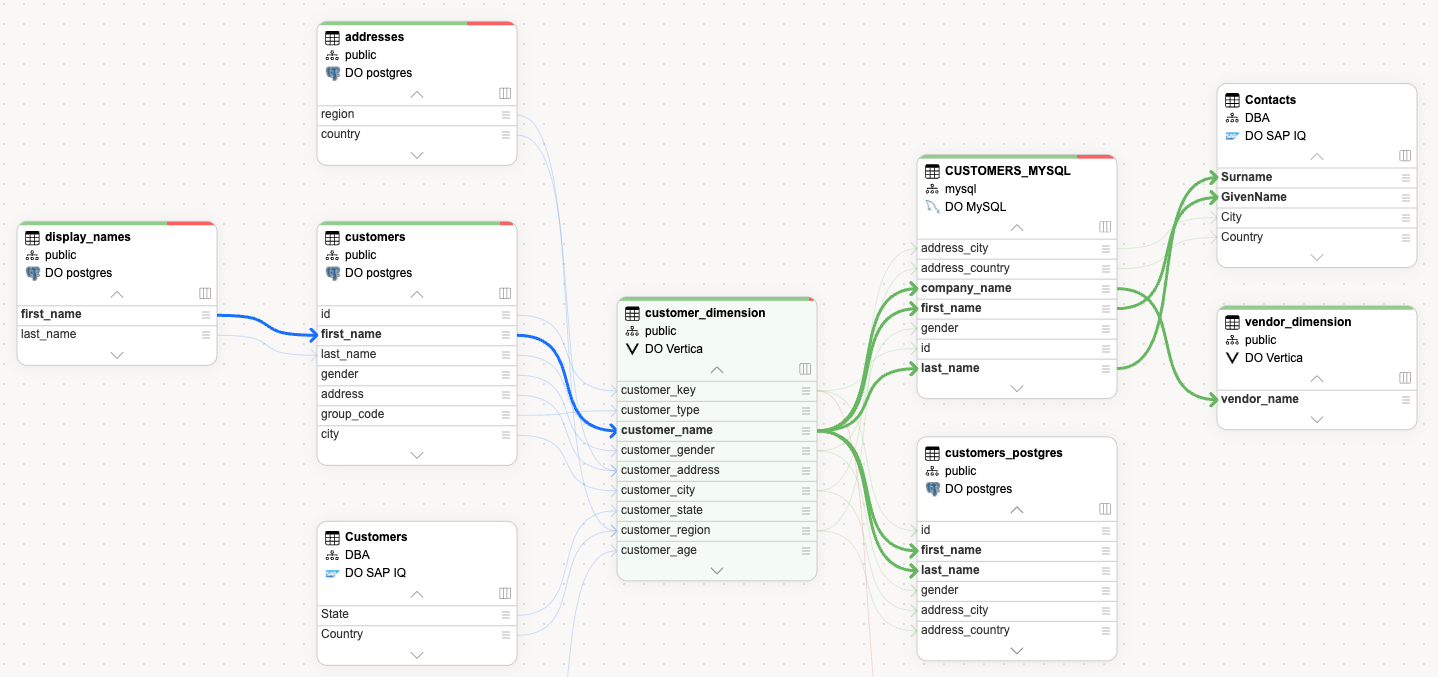The width and height of the screenshot is (1438, 677).
Task: Click the SAP IQ icon in Customers card
Action: coord(332,573)
